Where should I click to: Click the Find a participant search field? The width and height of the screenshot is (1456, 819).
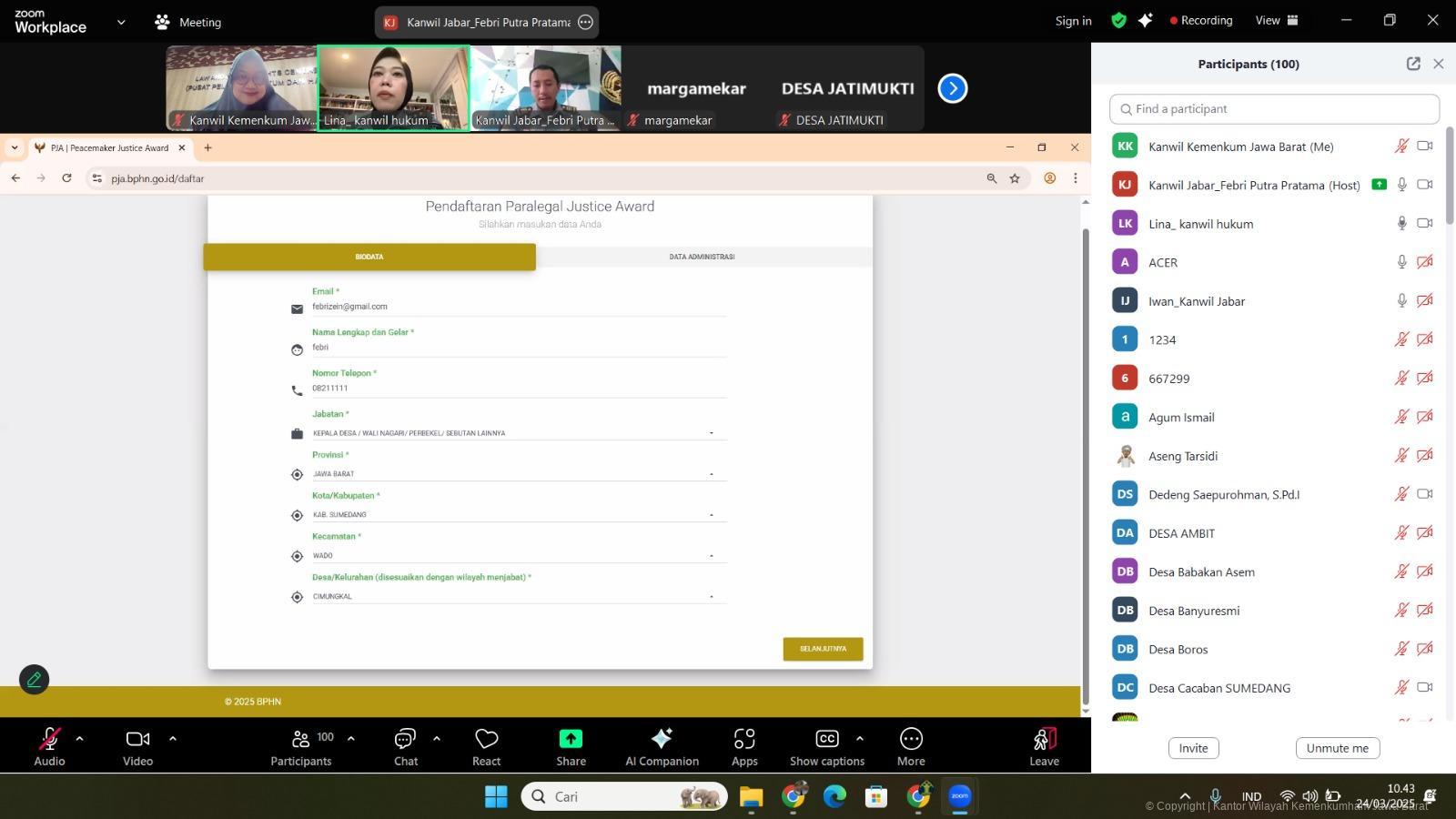pyautogui.click(x=1274, y=109)
